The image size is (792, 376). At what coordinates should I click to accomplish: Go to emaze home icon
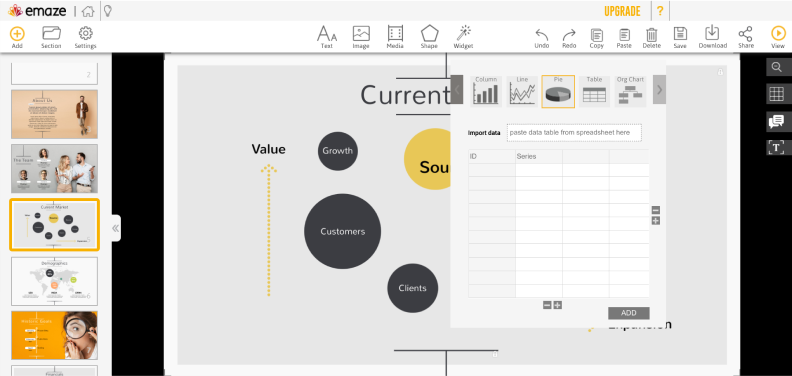click(x=88, y=11)
